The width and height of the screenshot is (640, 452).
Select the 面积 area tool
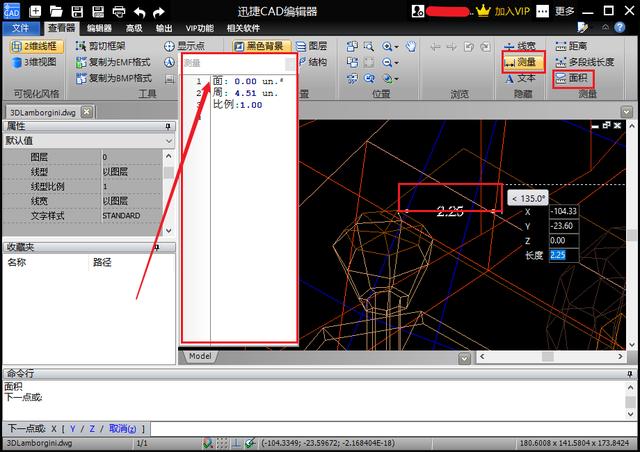click(571, 78)
